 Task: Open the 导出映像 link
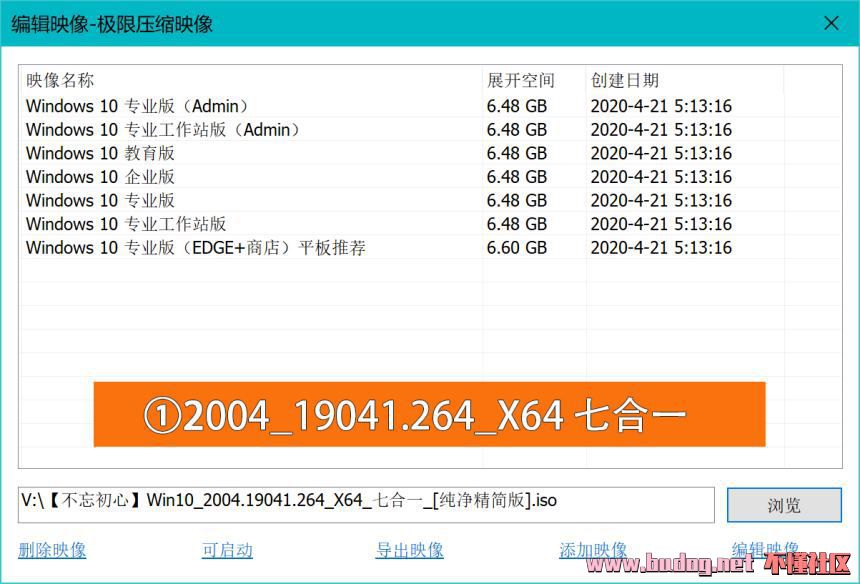(x=410, y=550)
